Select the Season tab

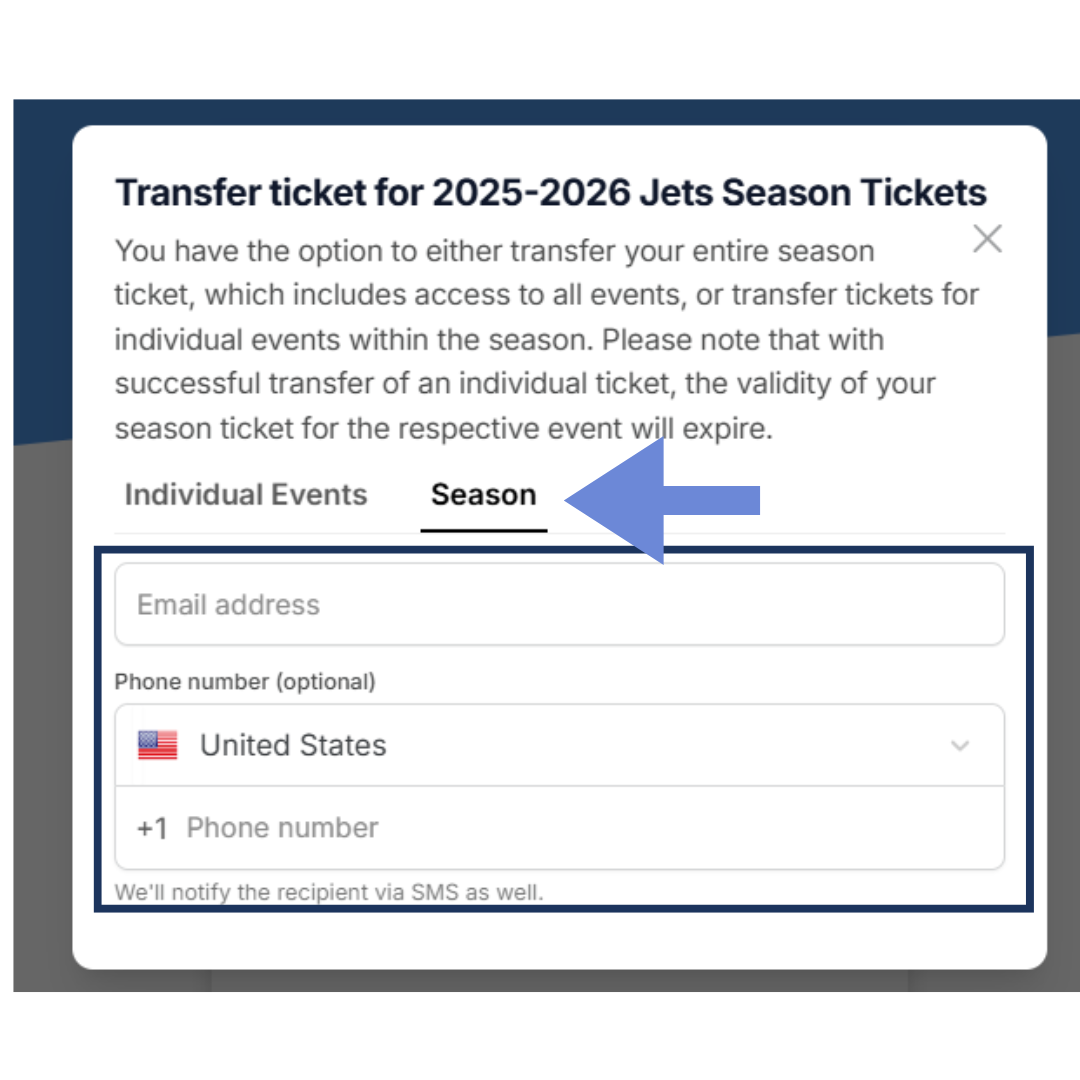(x=483, y=495)
